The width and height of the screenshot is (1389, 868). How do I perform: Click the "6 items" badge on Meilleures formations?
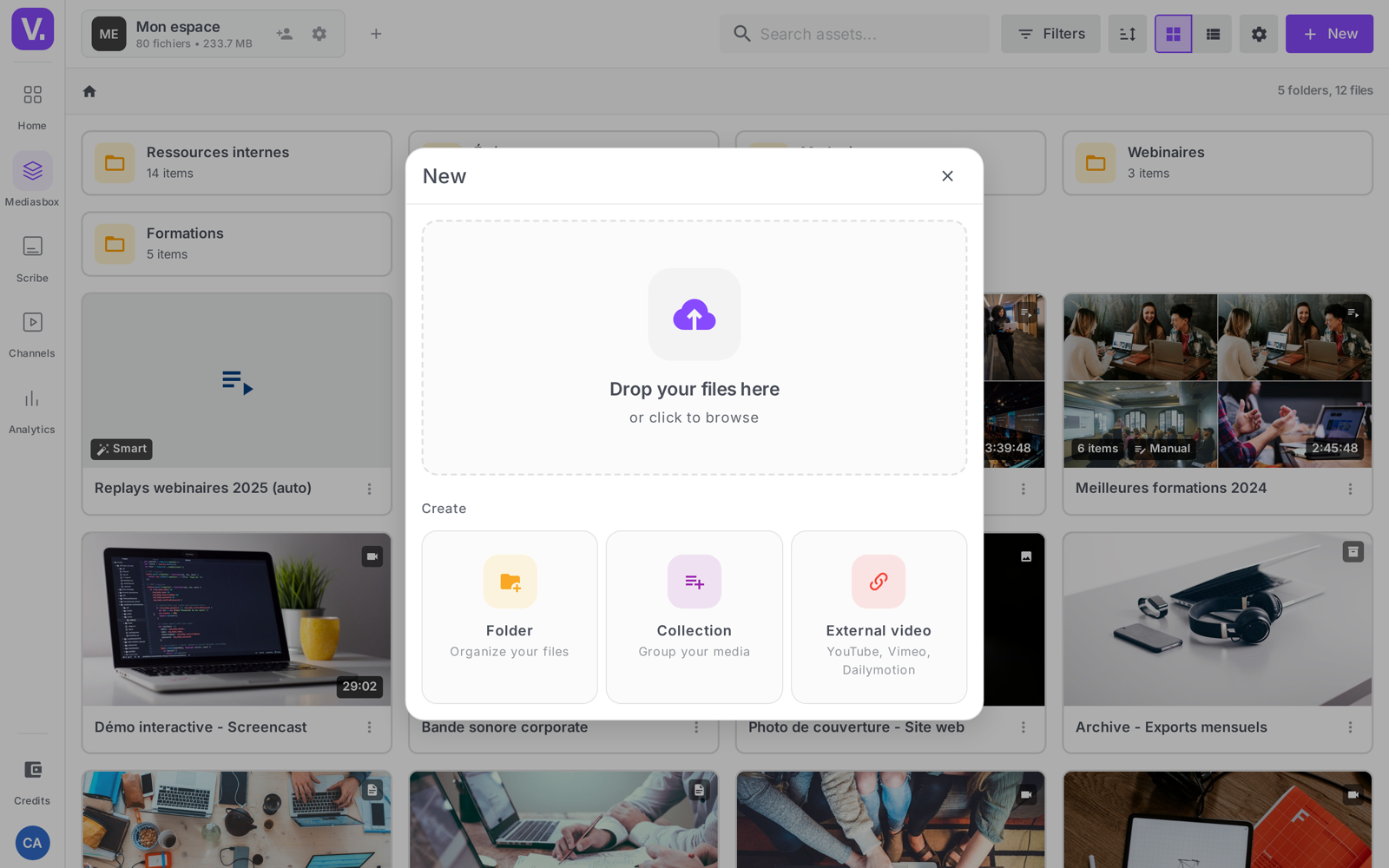[1097, 449]
